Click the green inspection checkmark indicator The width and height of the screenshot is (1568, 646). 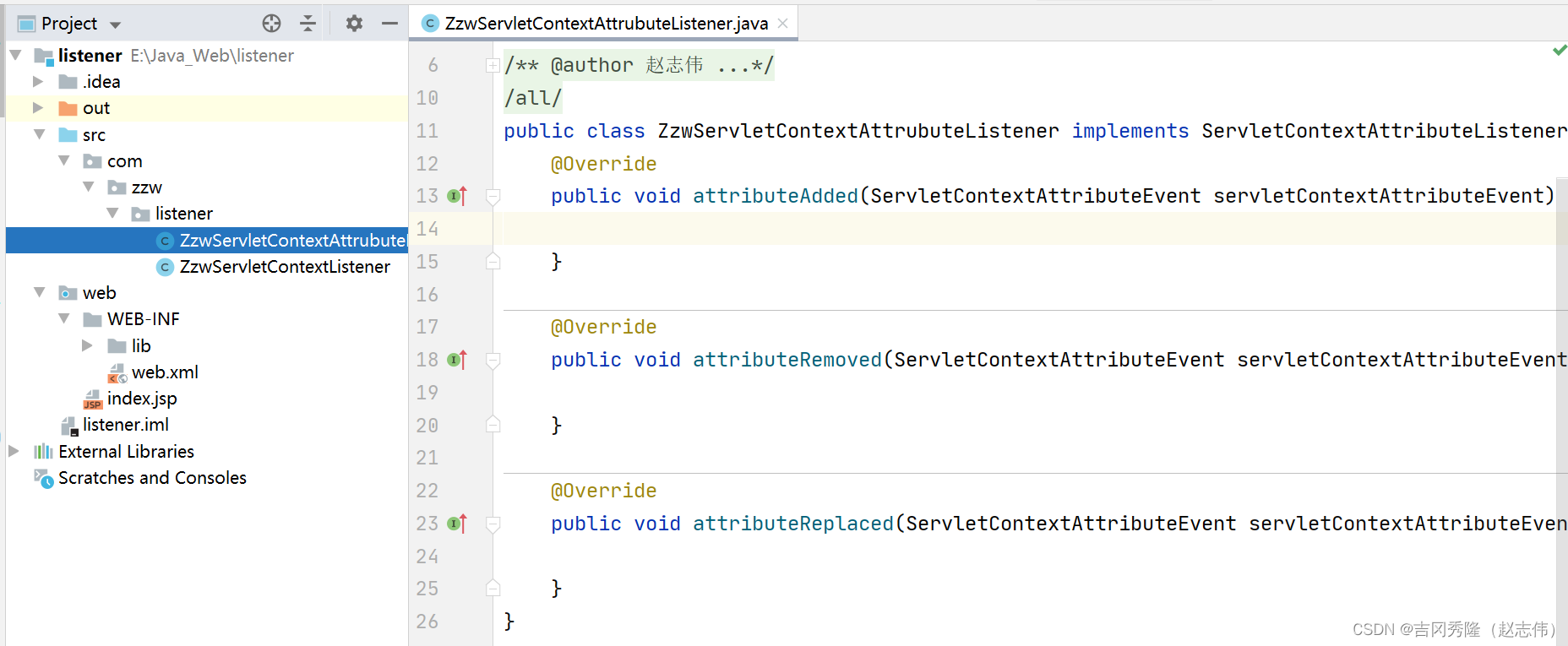pos(1560,51)
